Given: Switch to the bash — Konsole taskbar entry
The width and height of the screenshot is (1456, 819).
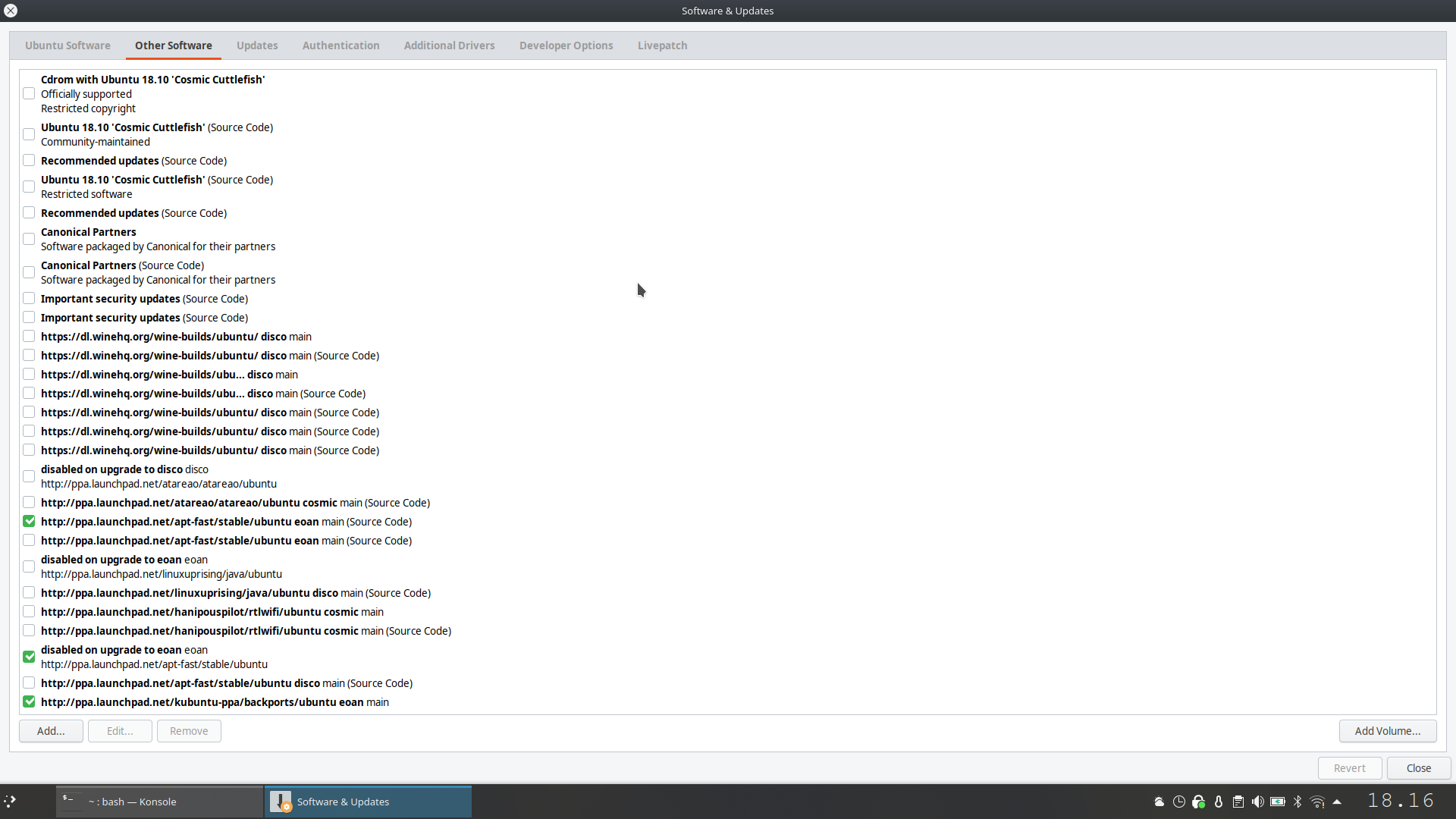Looking at the screenshot, I should point(160,802).
